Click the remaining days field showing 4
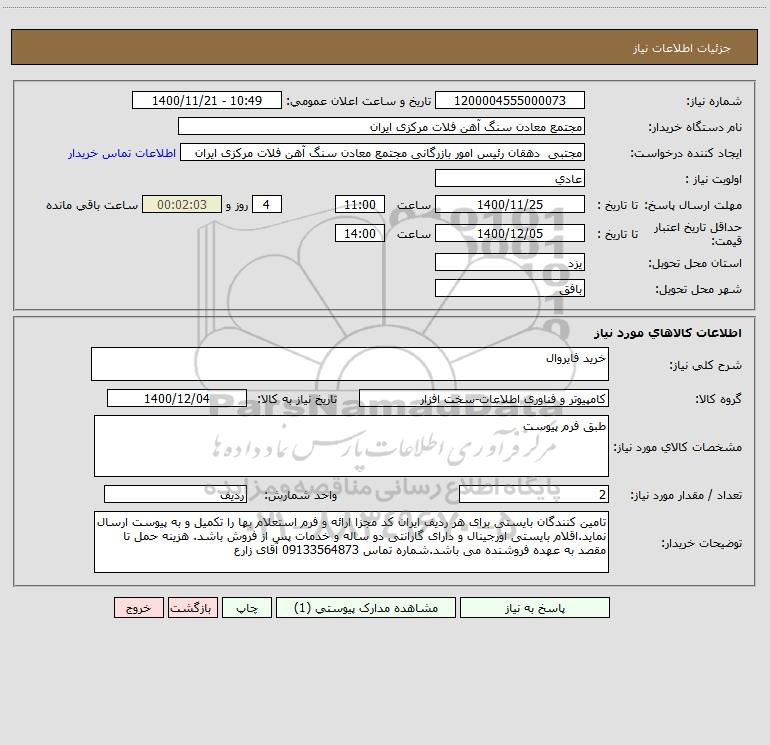This screenshot has height=745, width=770. pos(267,205)
